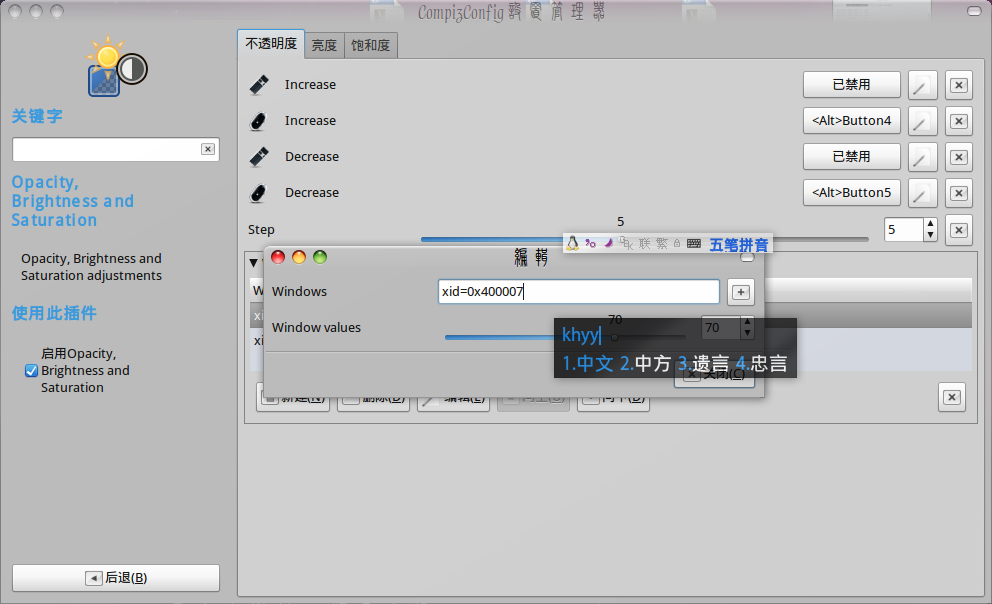Click the GBK charset icon on the input method bar
Viewport: 992px width, 604px height.
pyautogui.click(x=626, y=243)
